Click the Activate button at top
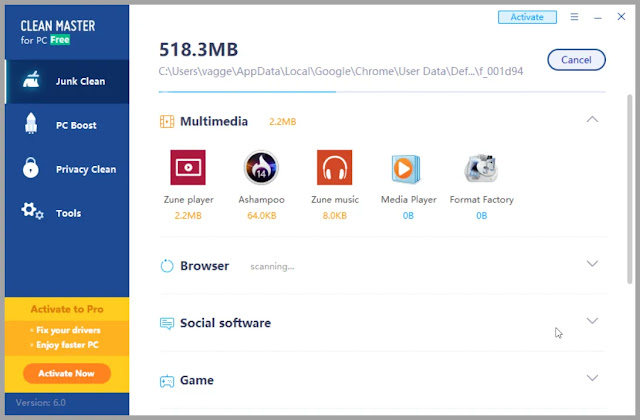 pos(527,17)
